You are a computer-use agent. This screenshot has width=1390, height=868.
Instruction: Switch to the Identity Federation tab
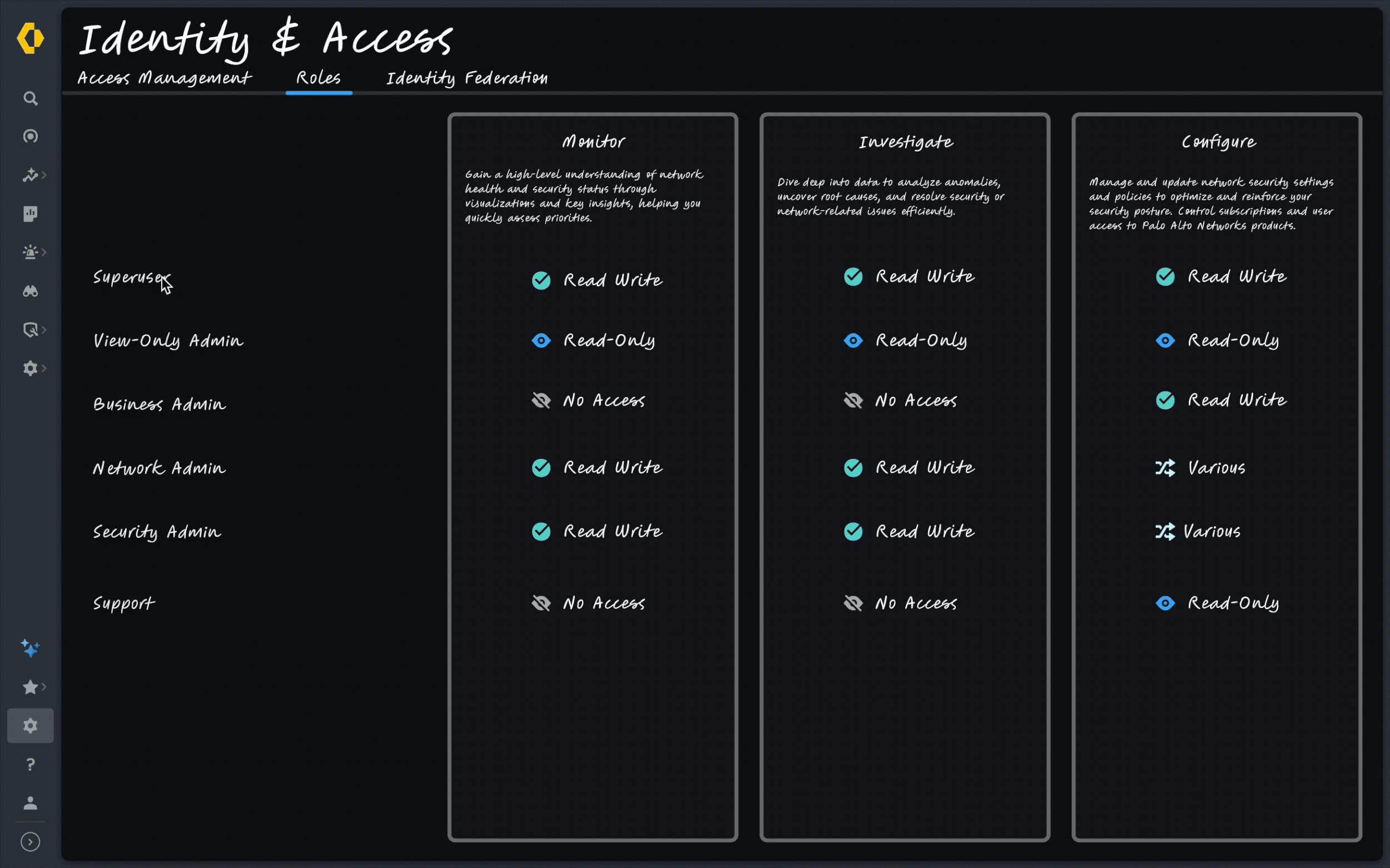466,78
